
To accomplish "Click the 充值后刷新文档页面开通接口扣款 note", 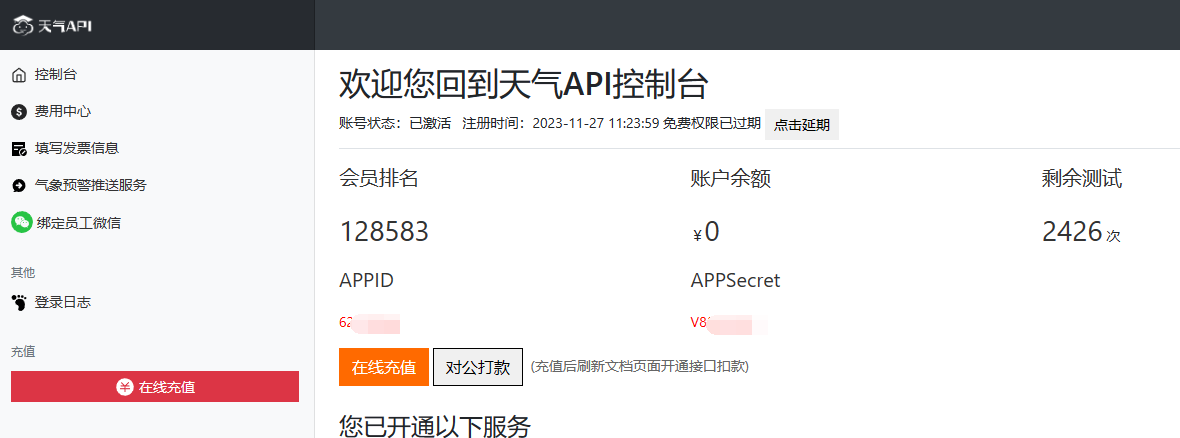I will [640, 367].
